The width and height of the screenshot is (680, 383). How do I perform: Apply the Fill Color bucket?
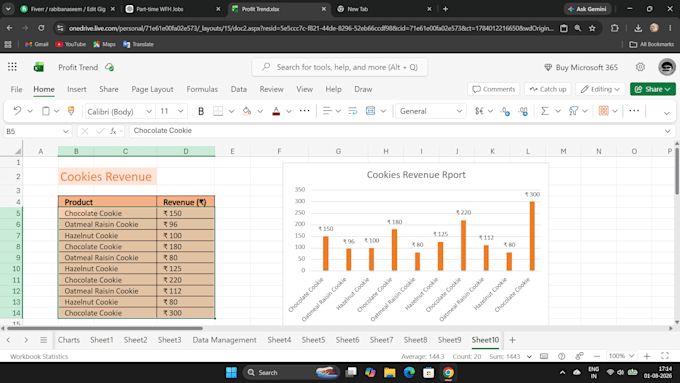[x=247, y=111]
